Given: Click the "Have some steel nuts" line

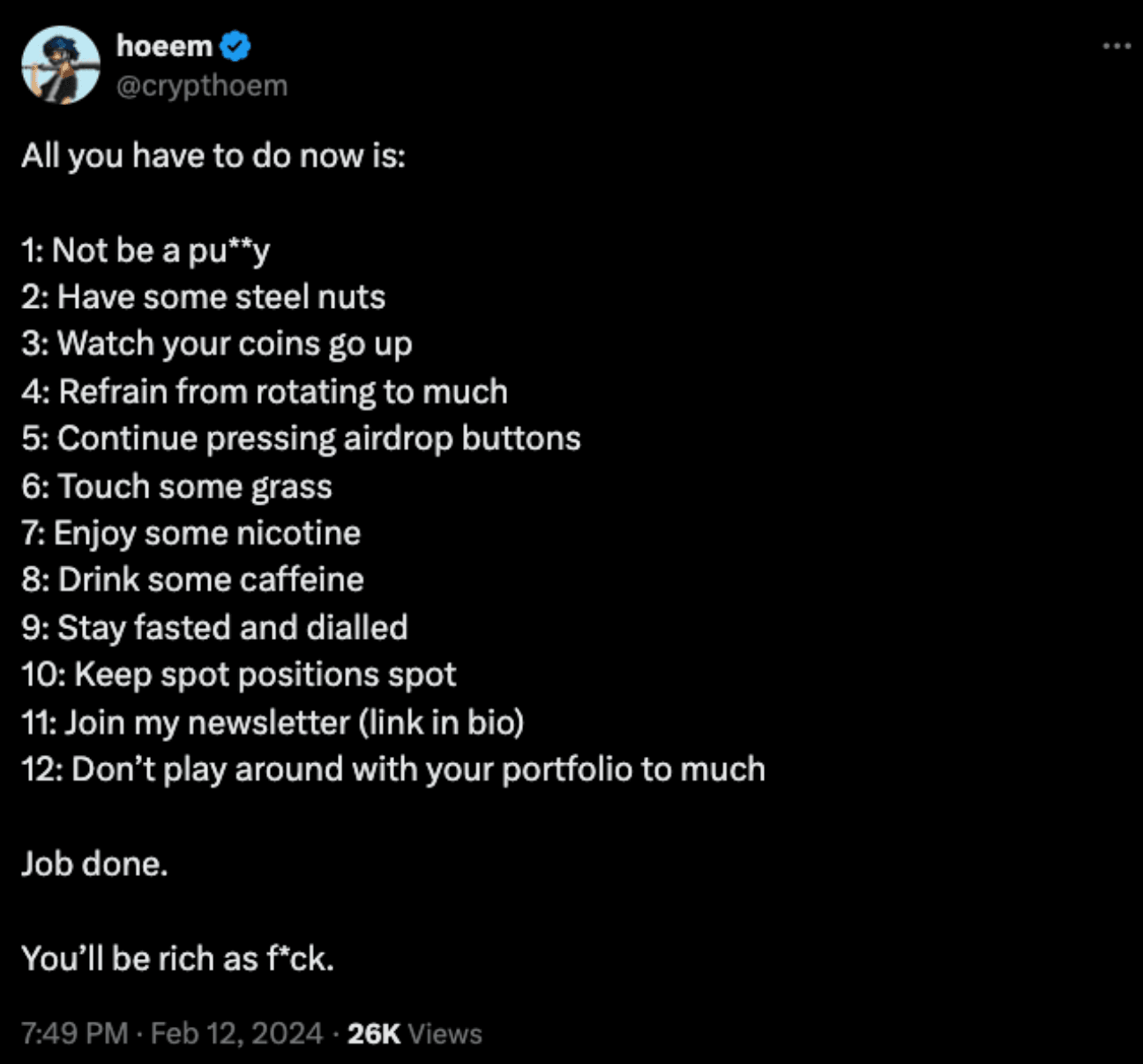Looking at the screenshot, I should pos(204,297).
